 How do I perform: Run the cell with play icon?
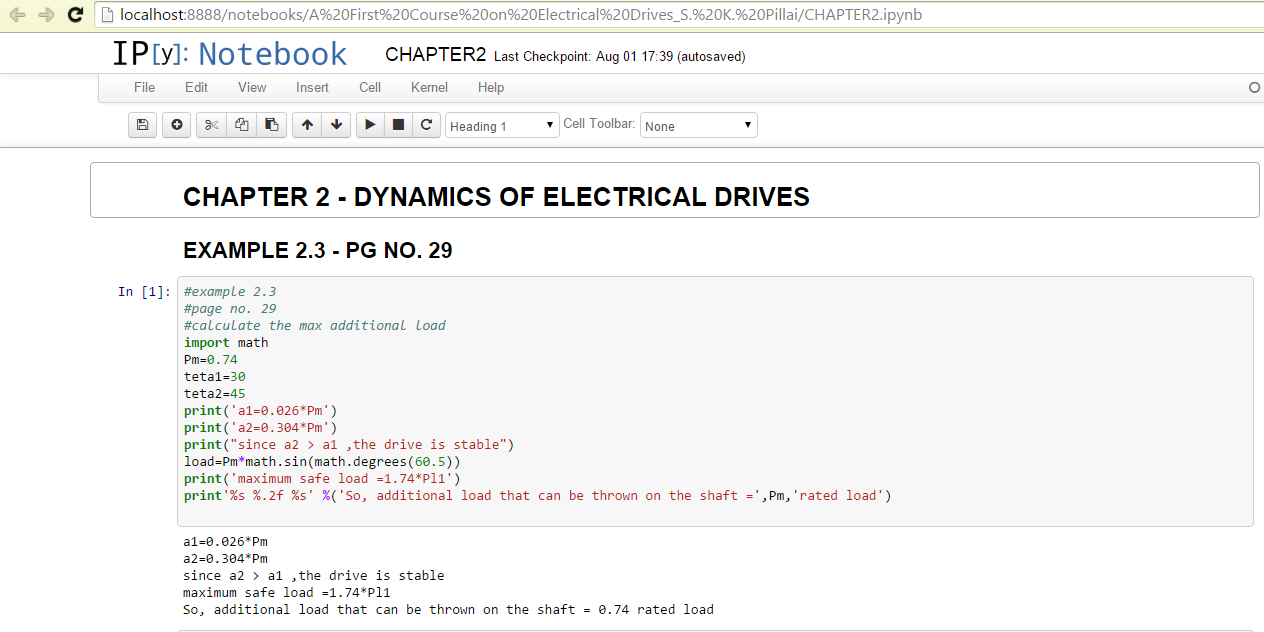point(370,125)
